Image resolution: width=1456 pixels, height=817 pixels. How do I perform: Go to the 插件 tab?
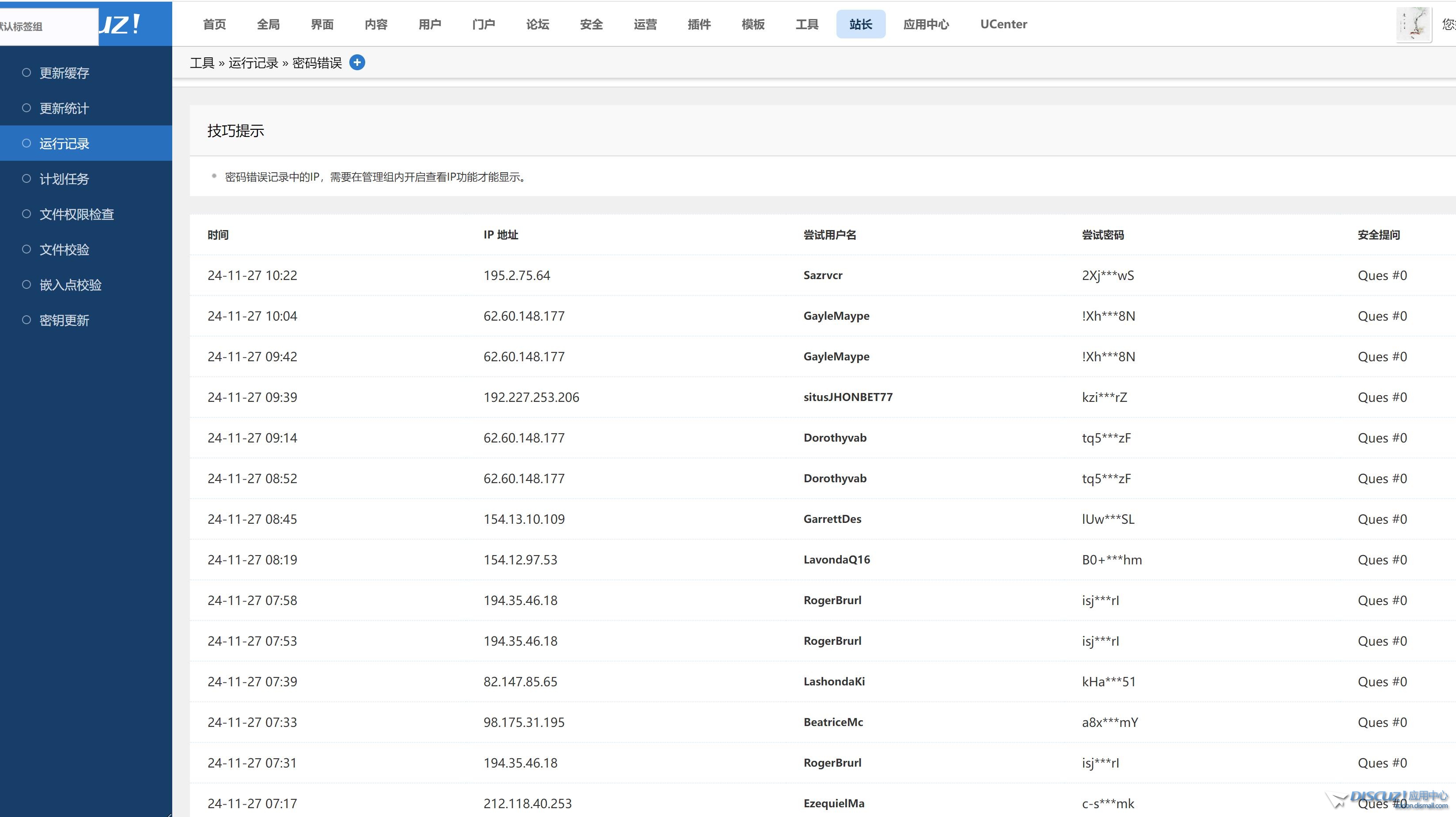pos(699,24)
